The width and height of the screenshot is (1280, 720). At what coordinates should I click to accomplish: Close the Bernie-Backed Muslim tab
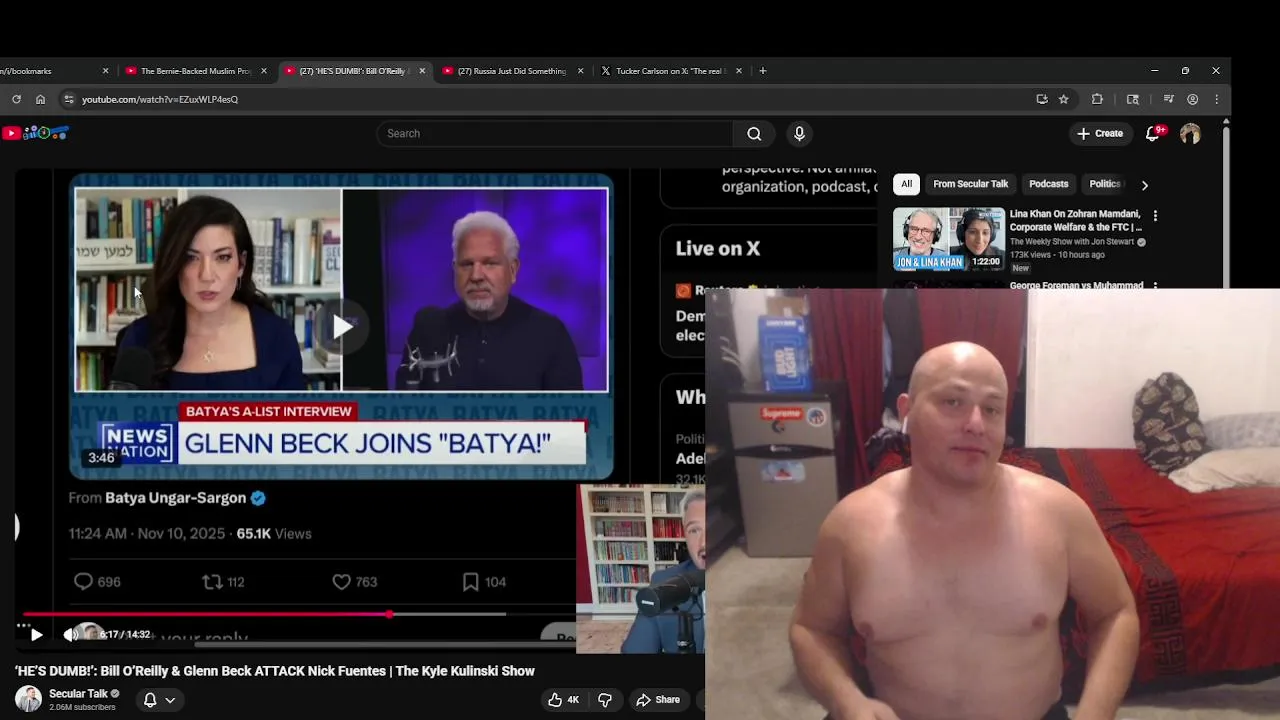point(264,71)
